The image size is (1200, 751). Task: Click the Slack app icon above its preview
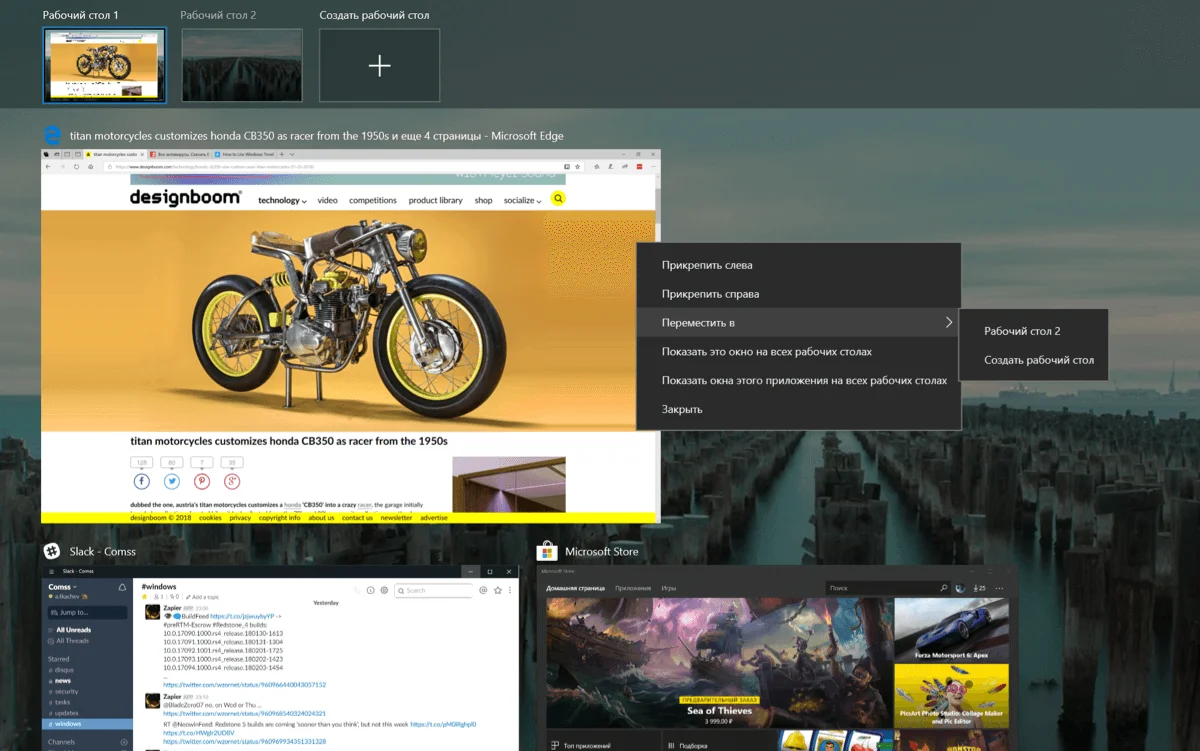pos(51,551)
